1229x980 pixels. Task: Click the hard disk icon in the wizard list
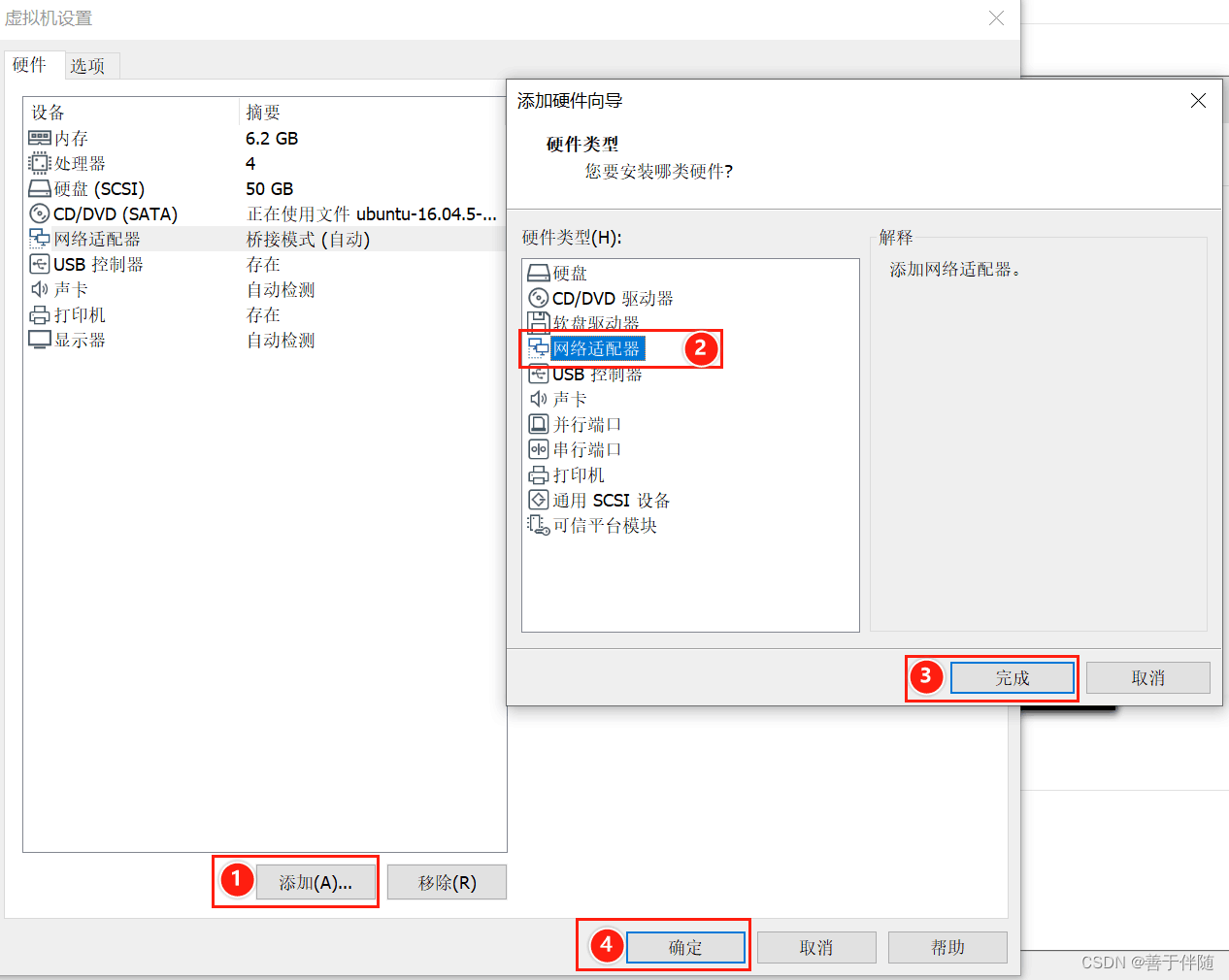point(539,273)
